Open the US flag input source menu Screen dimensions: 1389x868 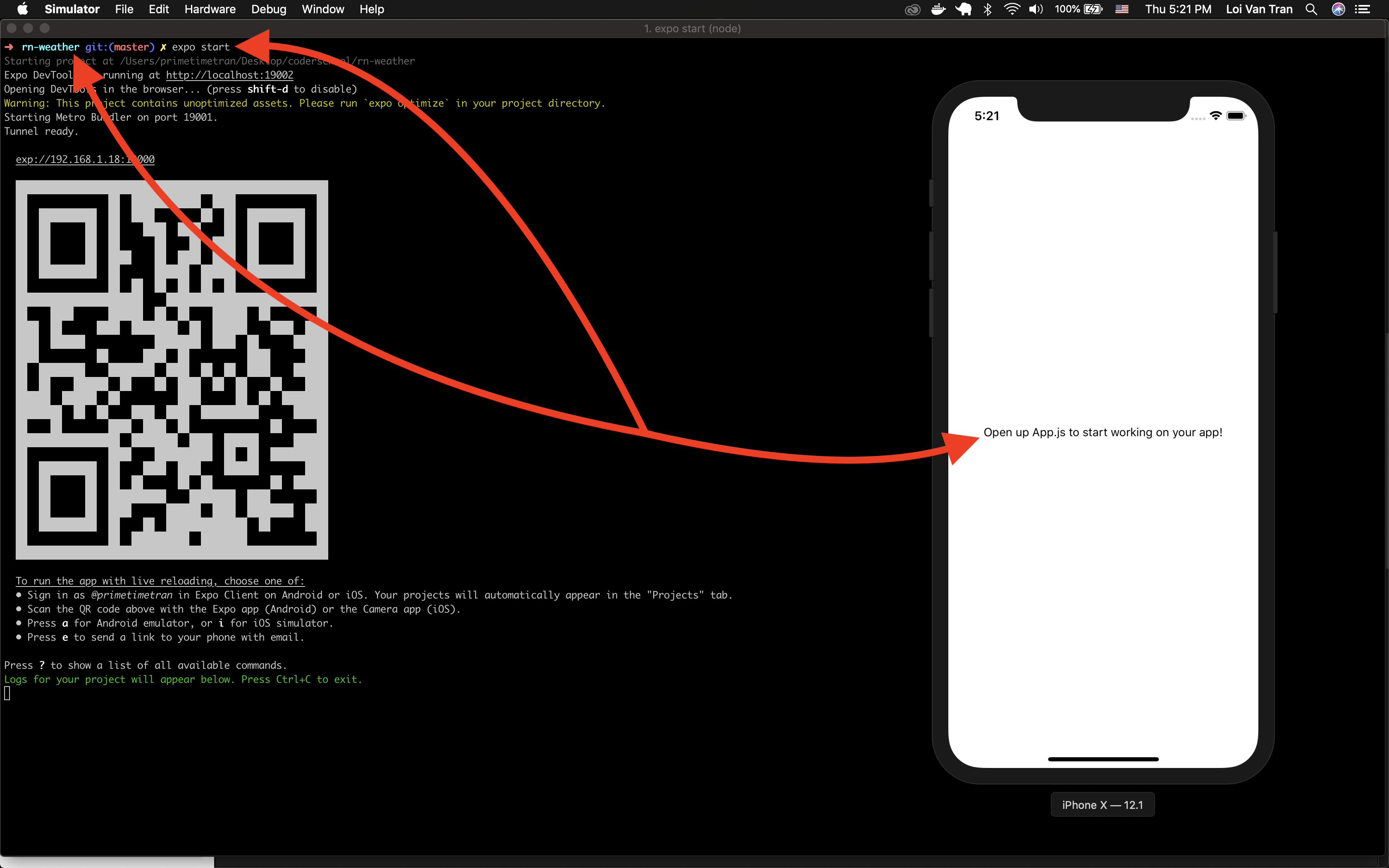pos(1122,9)
